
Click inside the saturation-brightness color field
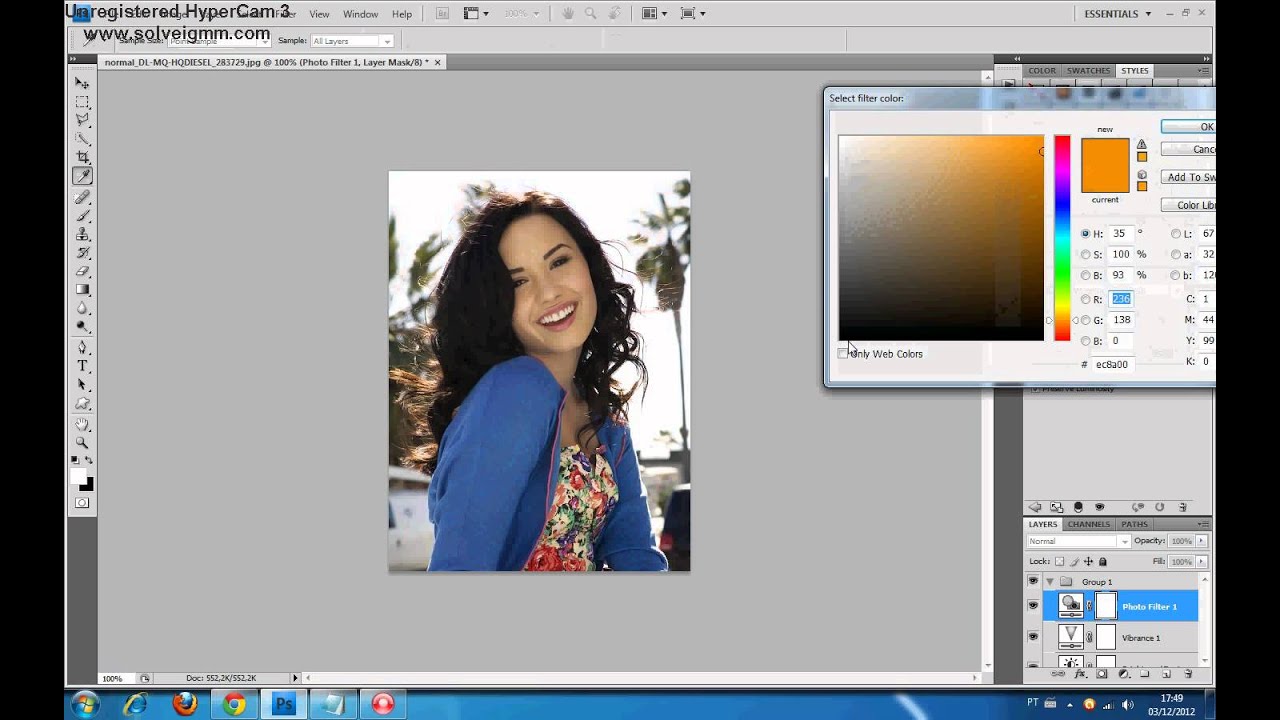[940, 238]
